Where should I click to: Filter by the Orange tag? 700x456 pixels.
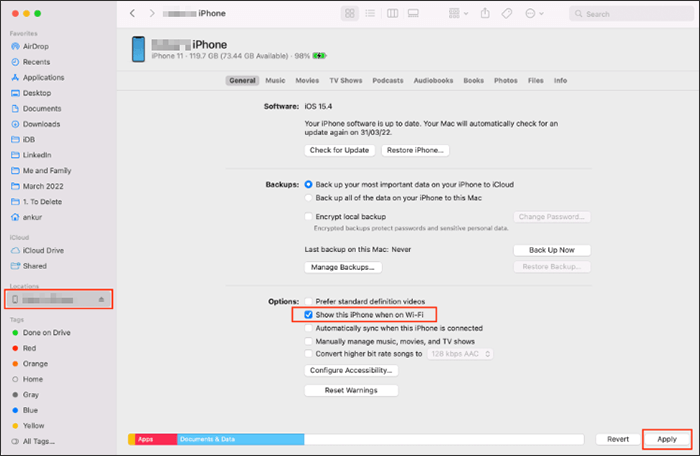point(35,364)
